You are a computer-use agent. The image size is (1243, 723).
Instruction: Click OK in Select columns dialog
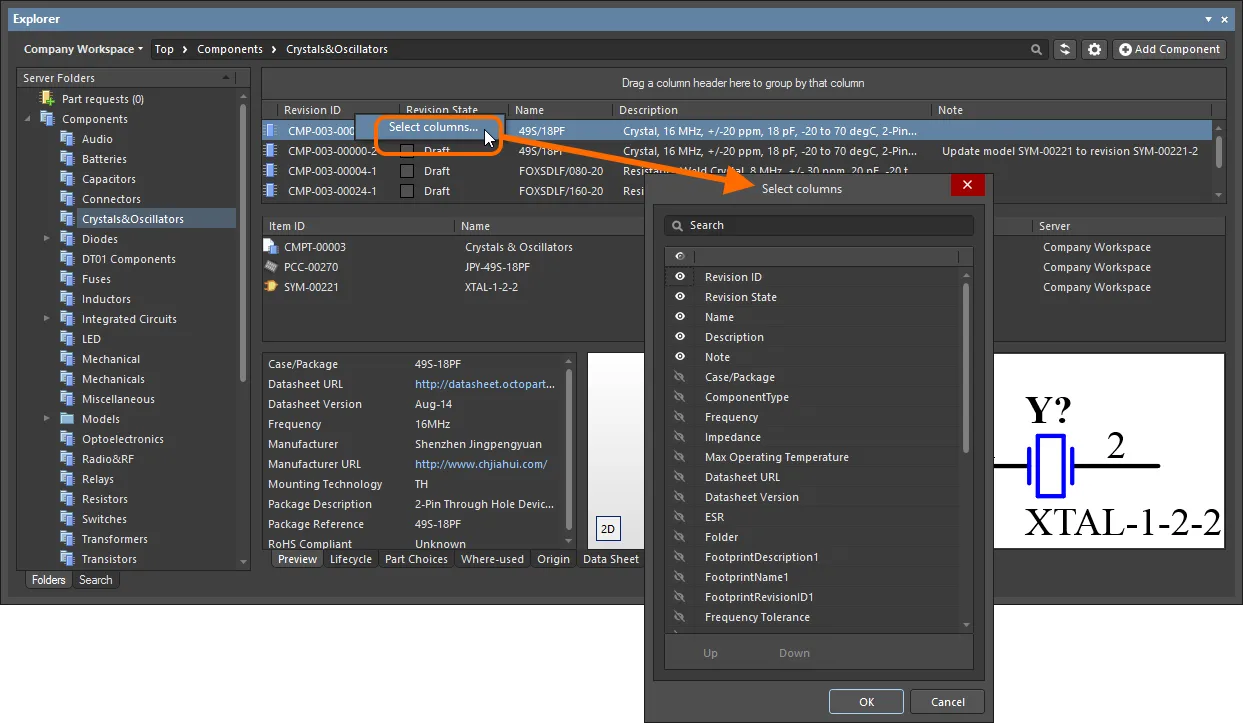(866, 702)
